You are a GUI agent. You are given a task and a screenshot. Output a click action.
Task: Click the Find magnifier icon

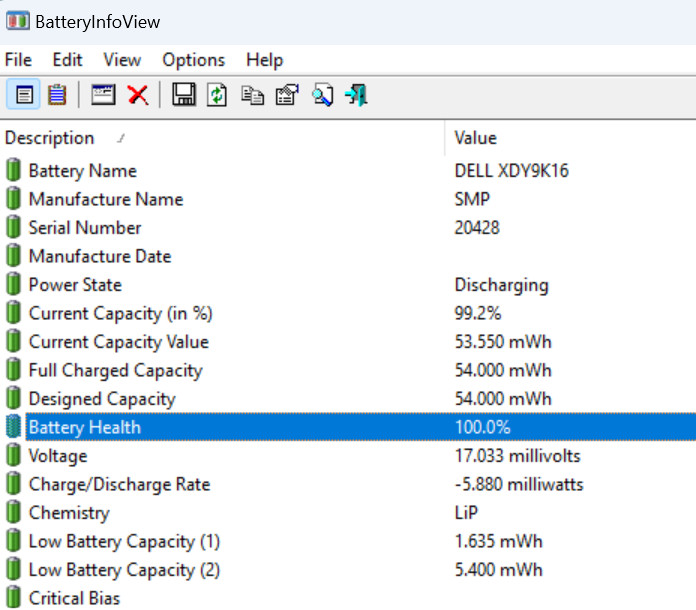pyautogui.click(x=321, y=95)
